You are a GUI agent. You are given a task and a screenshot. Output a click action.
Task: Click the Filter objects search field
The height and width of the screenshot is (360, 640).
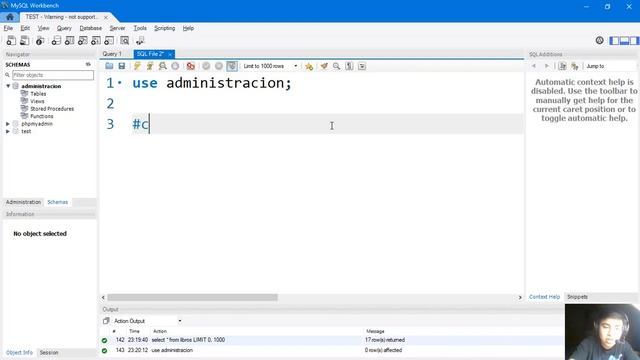(53, 75)
